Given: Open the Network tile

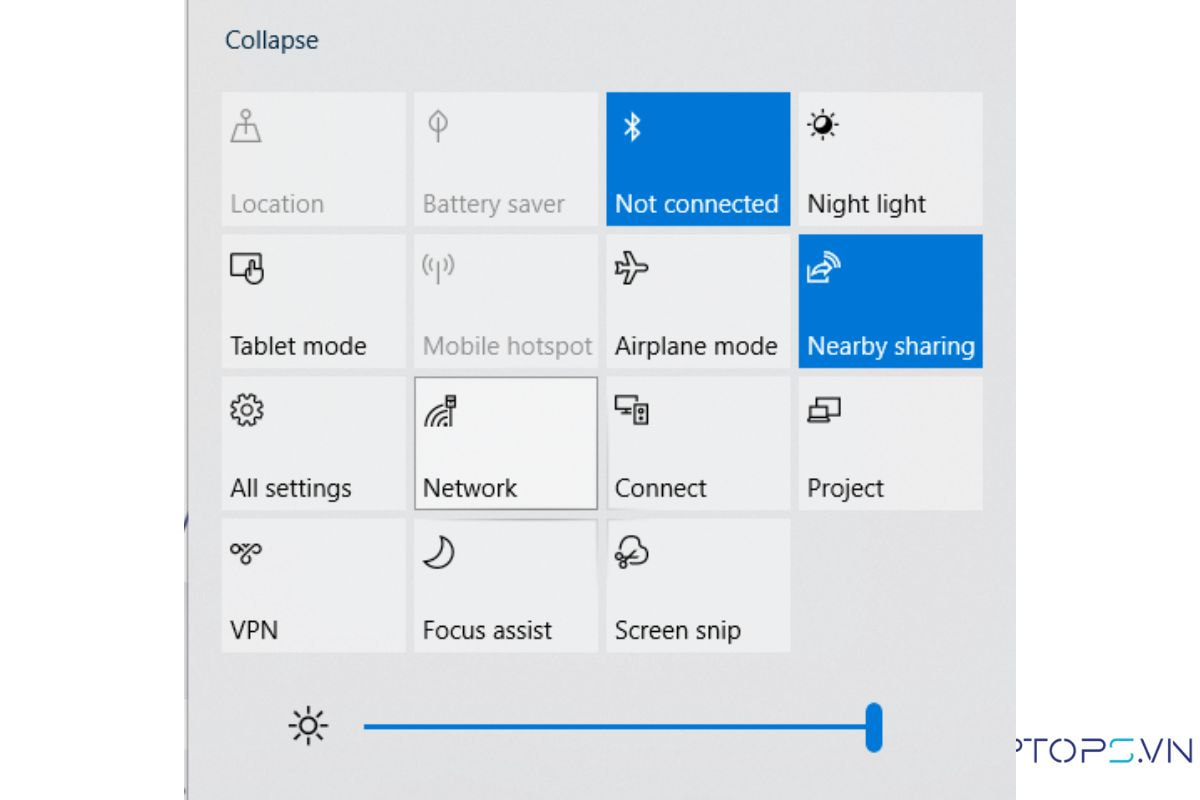Looking at the screenshot, I should tap(505, 443).
